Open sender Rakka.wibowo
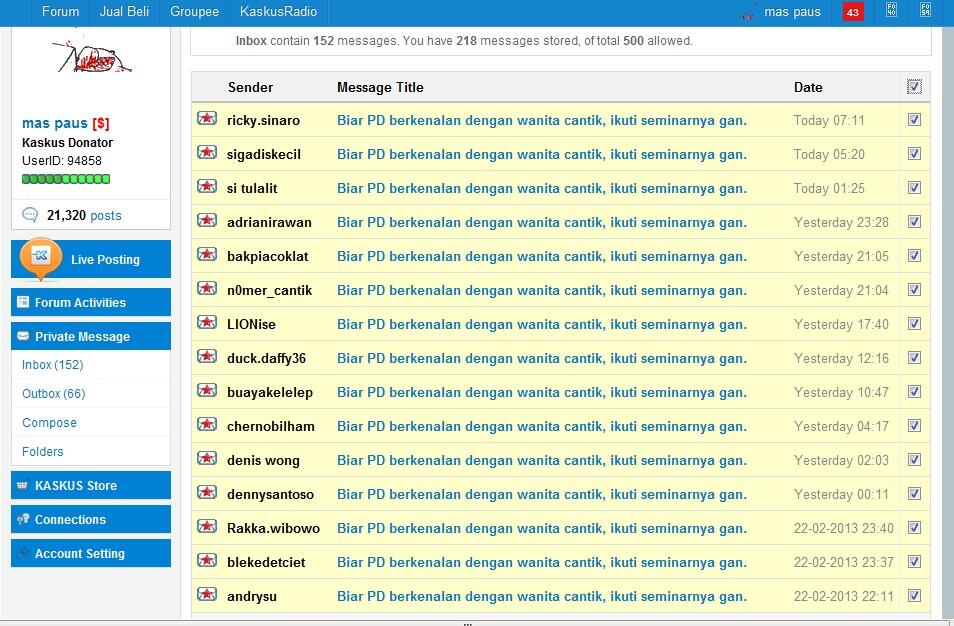The image size is (954, 626). [273, 529]
